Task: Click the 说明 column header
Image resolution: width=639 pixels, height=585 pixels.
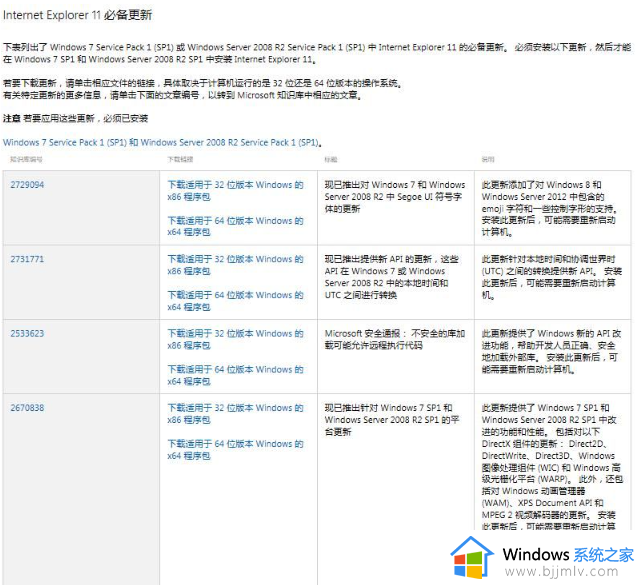Action: coord(488,159)
